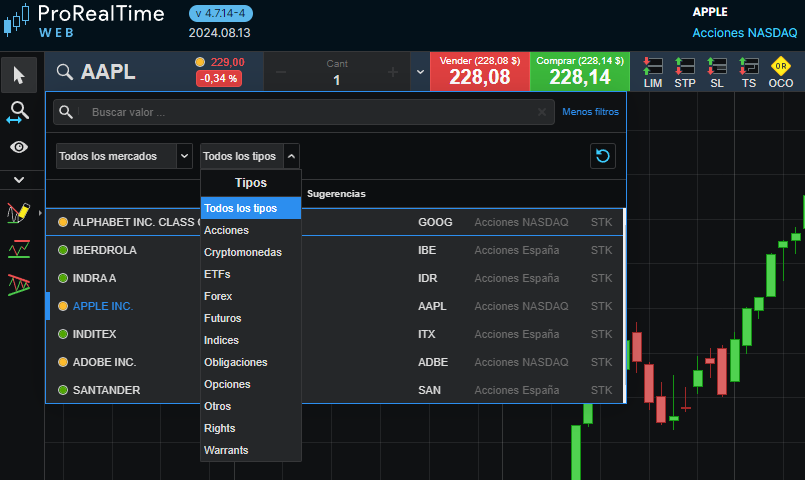Select Forex type option
This screenshot has height=480, width=805.
[251, 296]
